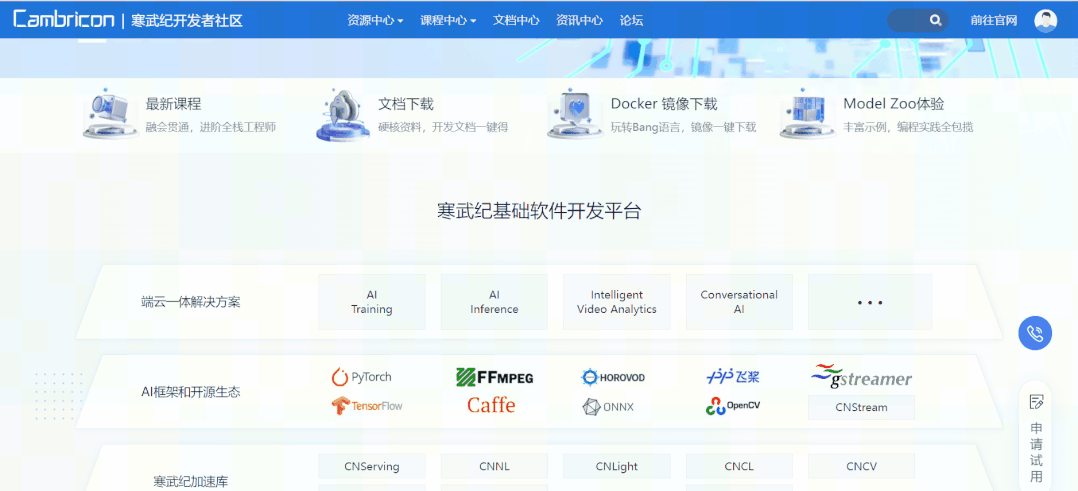Click the 申请试用 vertical text button
The image size is (1078, 491).
pyautogui.click(x=1036, y=452)
